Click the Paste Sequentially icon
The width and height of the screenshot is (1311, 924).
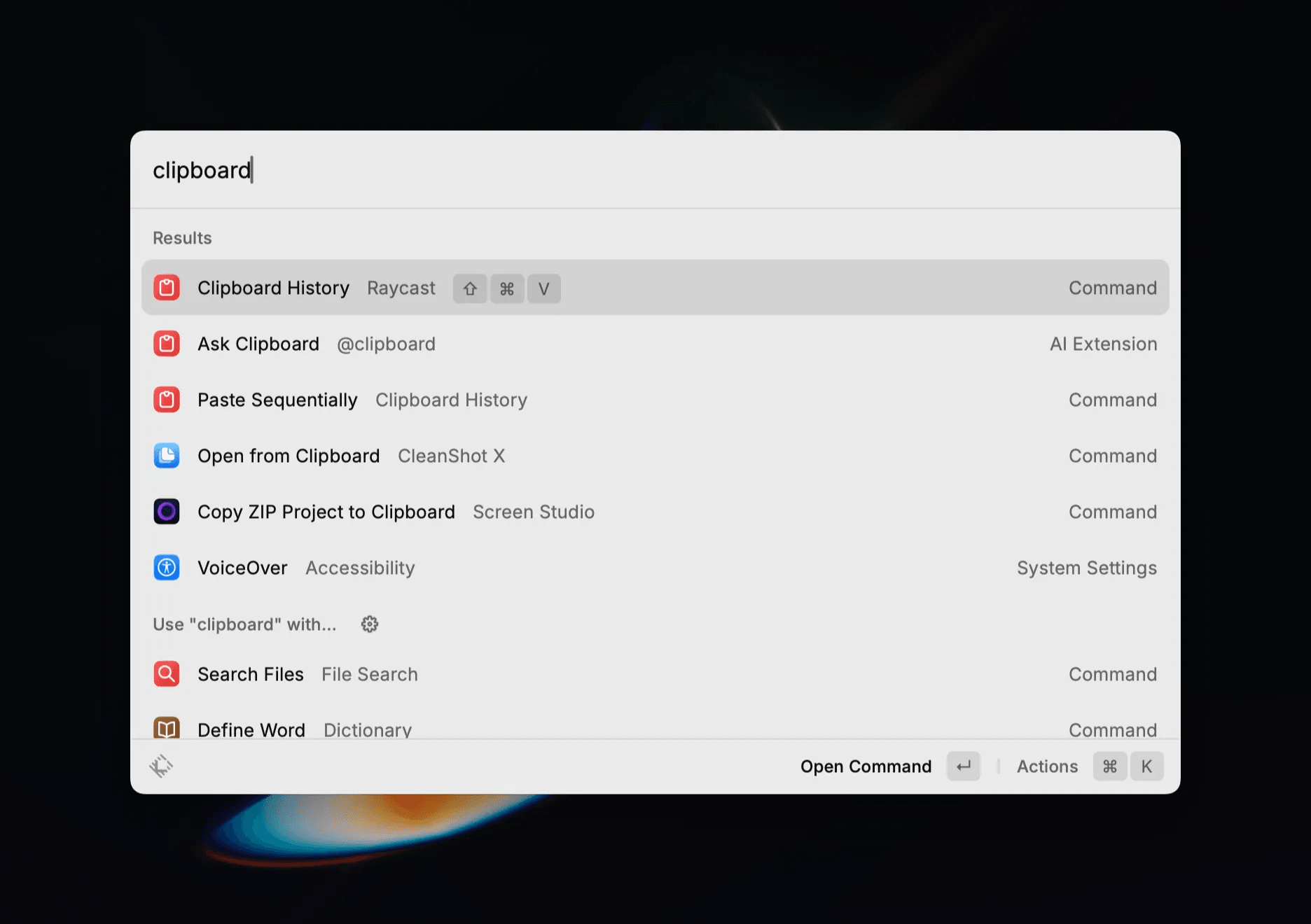[x=167, y=400]
